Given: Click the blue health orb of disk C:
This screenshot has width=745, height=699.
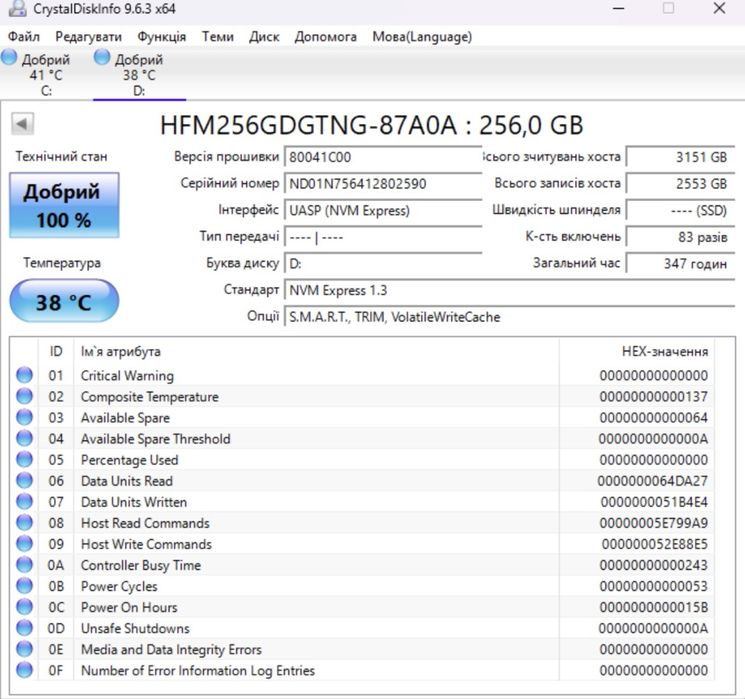Looking at the screenshot, I should point(9,57).
